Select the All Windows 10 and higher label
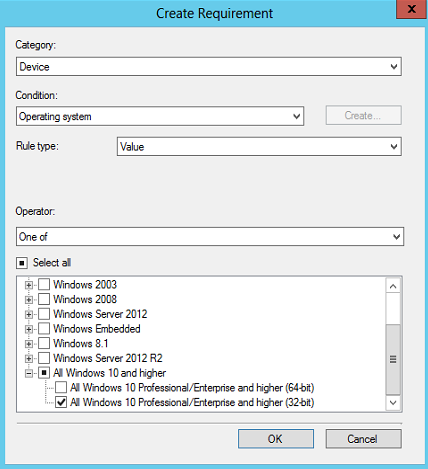This screenshot has width=428, height=469. pos(109,373)
